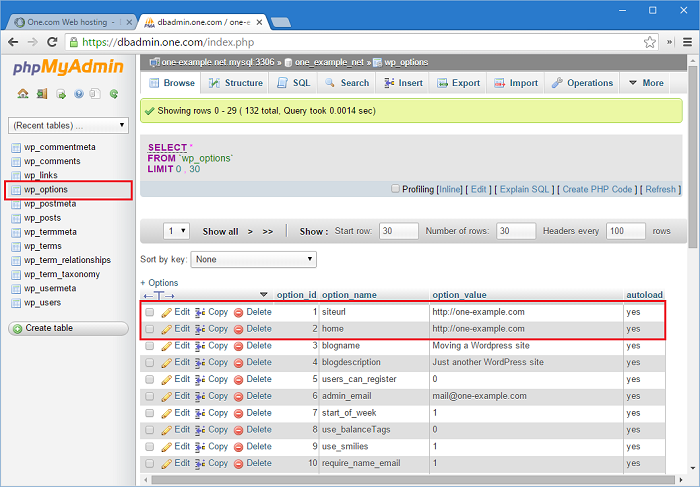The image size is (700, 487).
Task: Open phpMyAdmin home icon in sidebar
Action: [x=23, y=94]
